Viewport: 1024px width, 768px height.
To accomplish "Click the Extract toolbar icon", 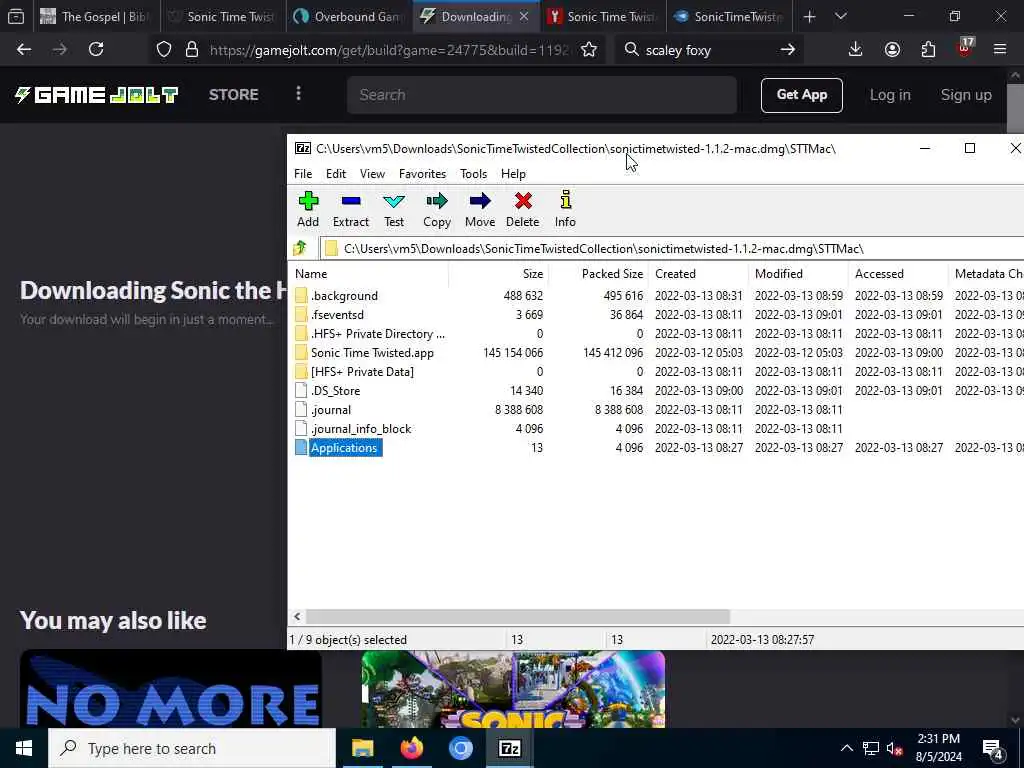I will [351, 201].
